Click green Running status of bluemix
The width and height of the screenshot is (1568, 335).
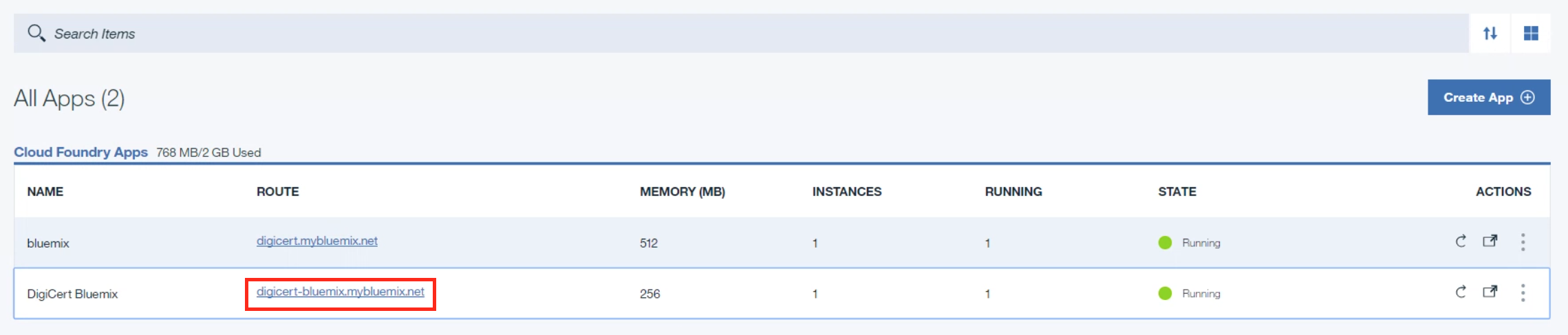tap(1189, 243)
